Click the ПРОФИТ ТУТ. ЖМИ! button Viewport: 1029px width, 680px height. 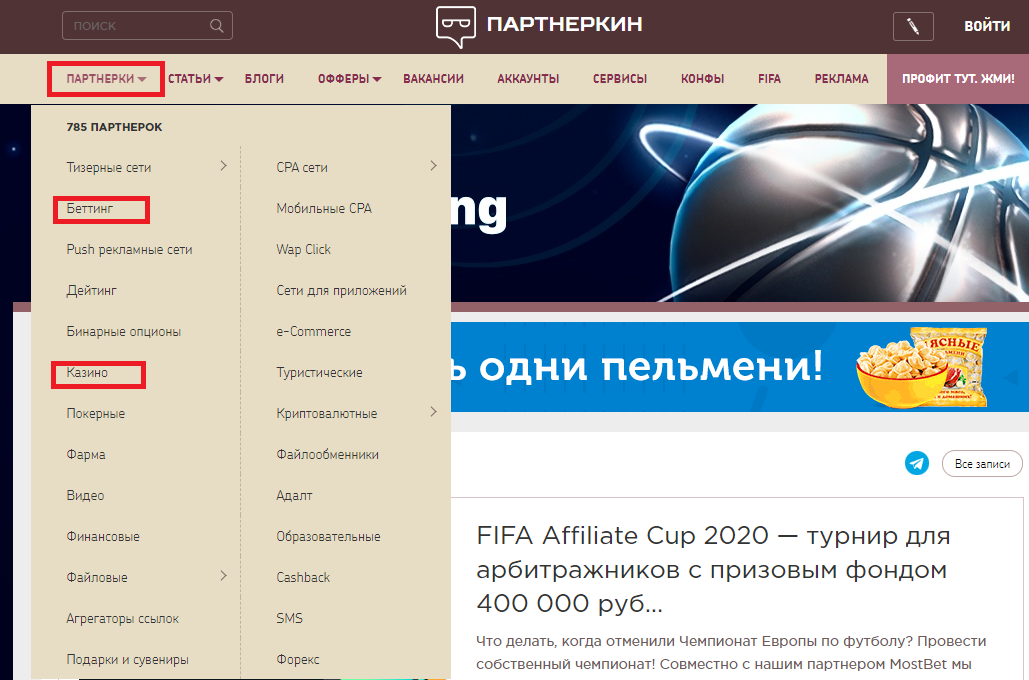coord(958,79)
